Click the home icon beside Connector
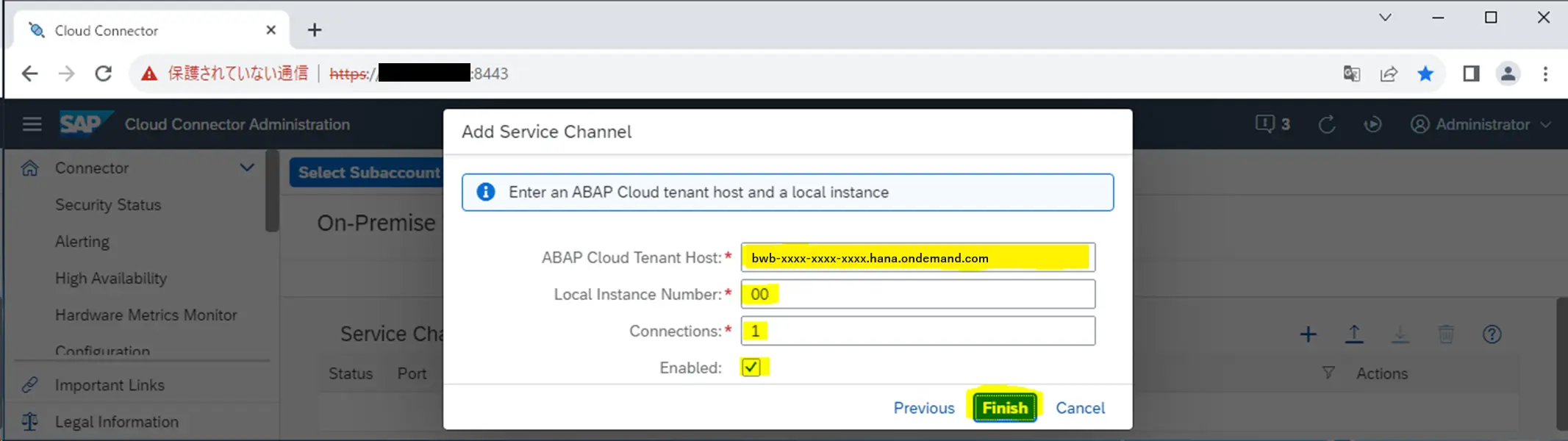This screenshot has height=441, width=1568. 29,168
